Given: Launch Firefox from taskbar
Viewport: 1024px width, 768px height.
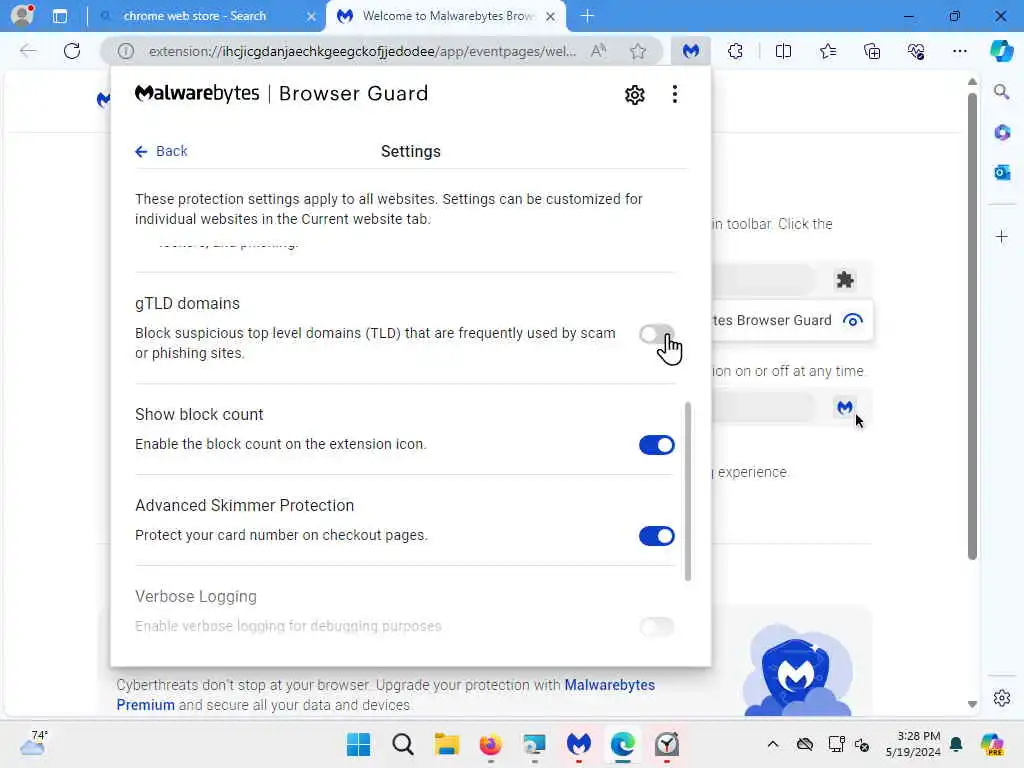Looking at the screenshot, I should pos(490,744).
